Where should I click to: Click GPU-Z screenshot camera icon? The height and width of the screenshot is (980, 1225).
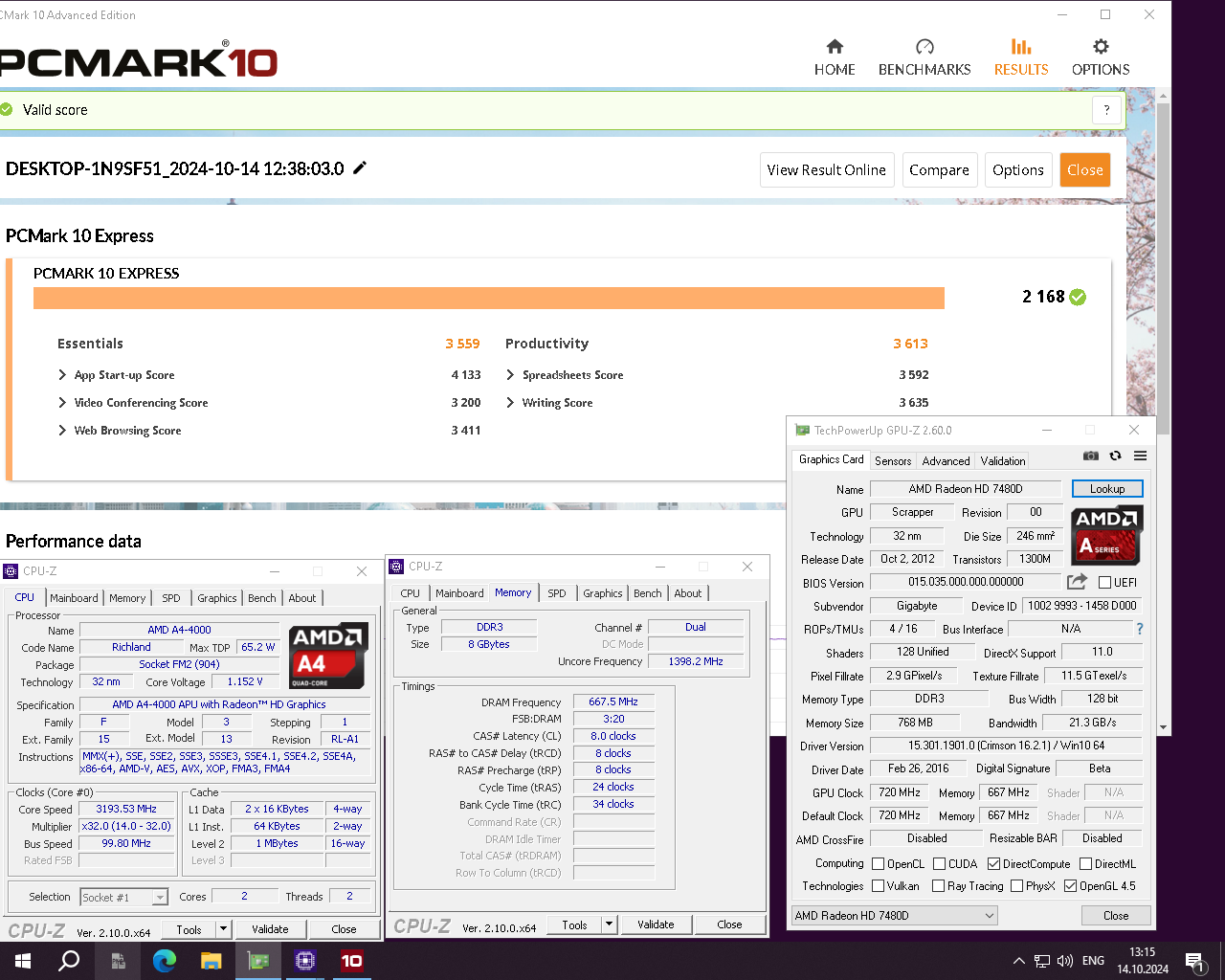coord(1091,457)
